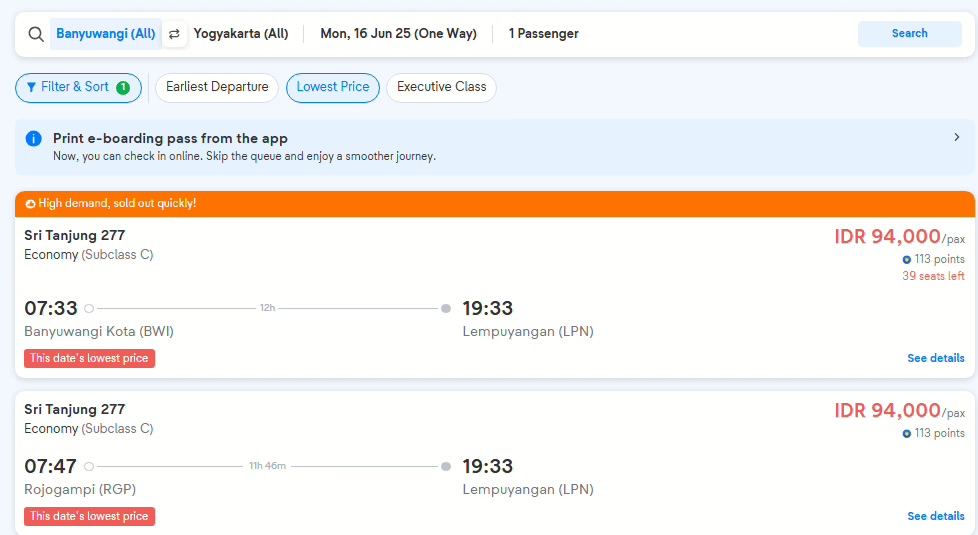Toggle the Lowest Price sort chip
This screenshot has height=535, width=978.
click(x=332, y=87)
